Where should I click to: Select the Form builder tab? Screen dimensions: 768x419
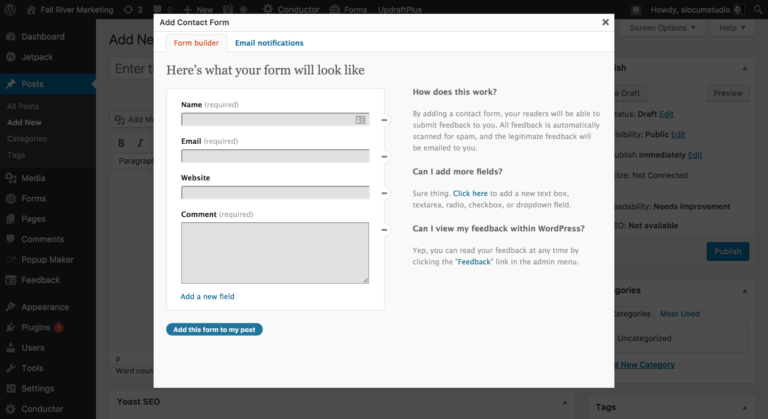coord(196,43)
